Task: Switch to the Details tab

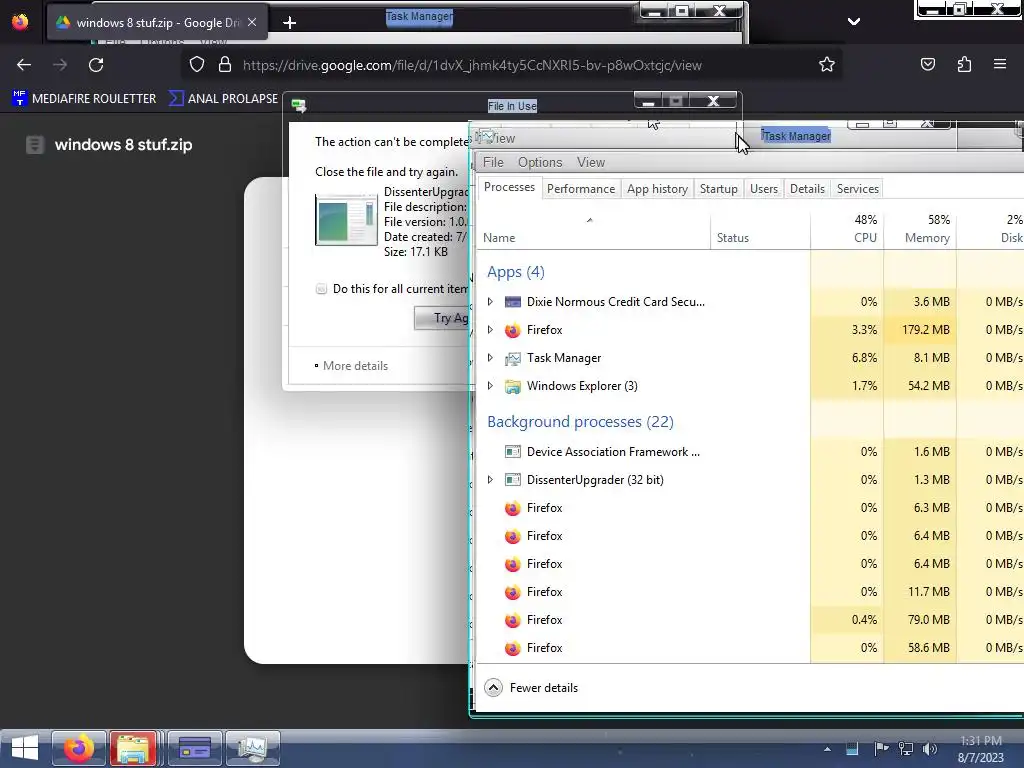Action: pyautogui.click(x=807, y=189)
